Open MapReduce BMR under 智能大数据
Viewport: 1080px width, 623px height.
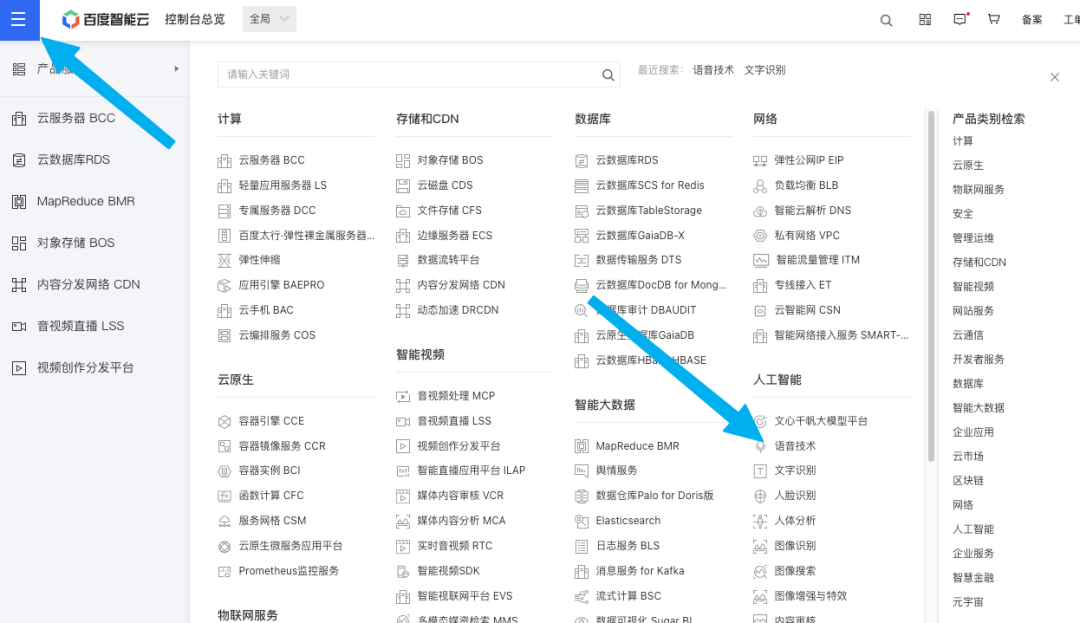(x=637, y=446)
